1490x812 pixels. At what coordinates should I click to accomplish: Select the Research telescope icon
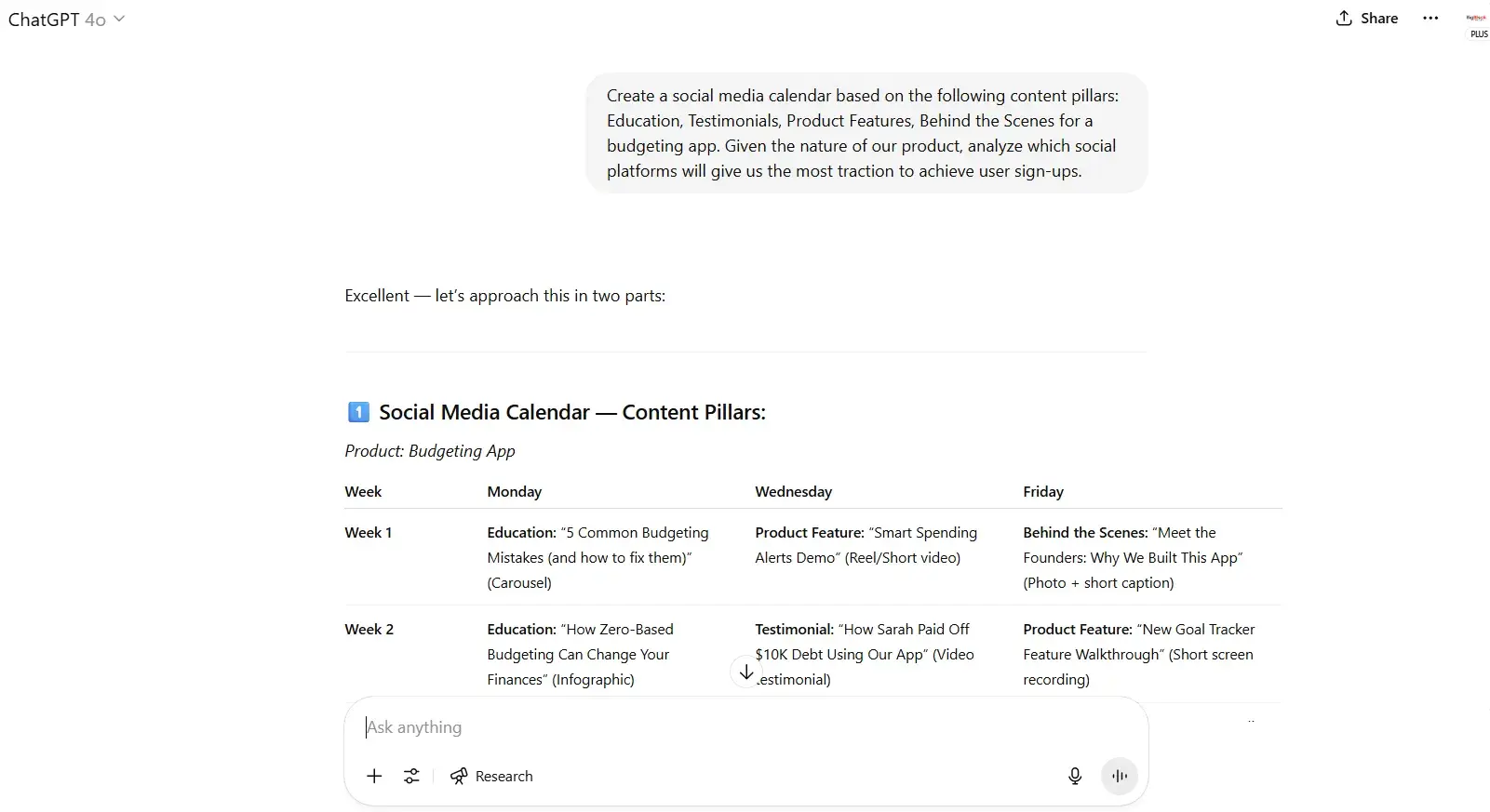(460, 776)
